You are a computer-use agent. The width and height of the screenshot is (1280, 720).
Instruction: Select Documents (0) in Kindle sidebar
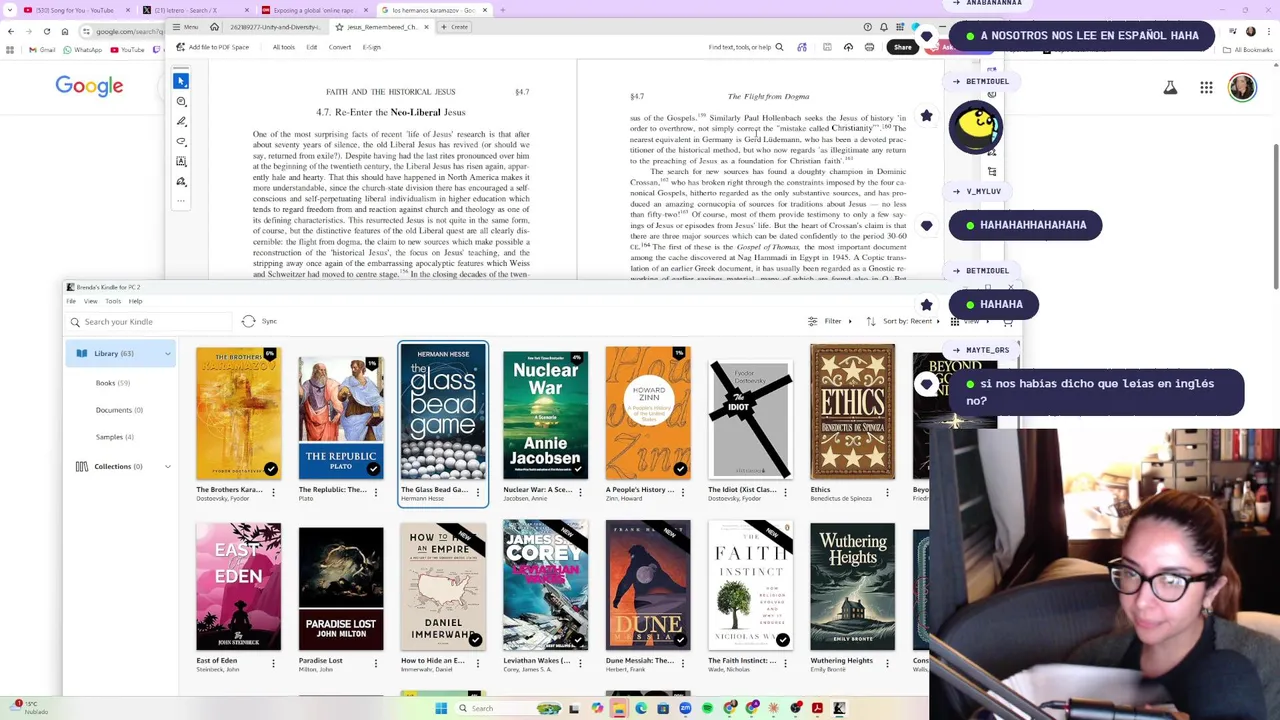point(119,410)
